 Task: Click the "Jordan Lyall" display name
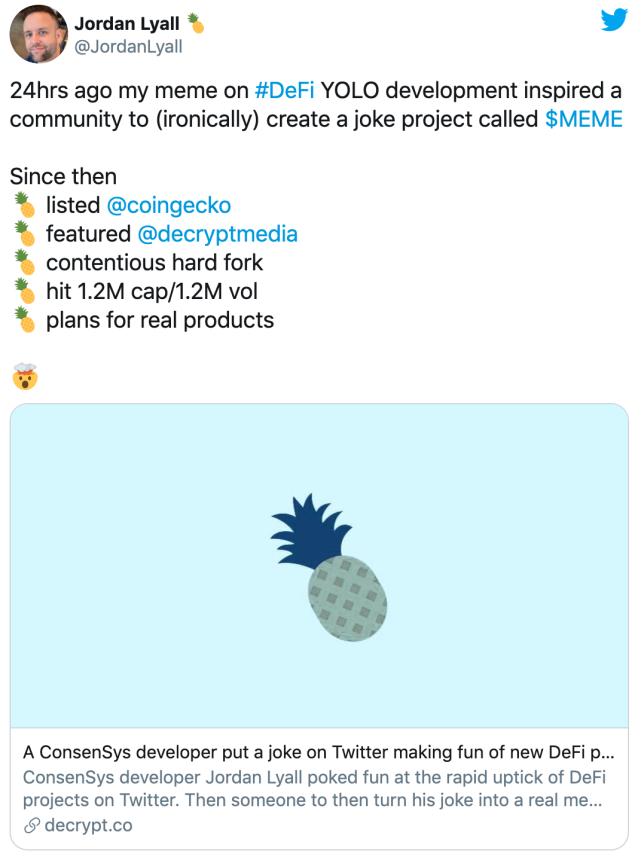(x=128, y=23)
